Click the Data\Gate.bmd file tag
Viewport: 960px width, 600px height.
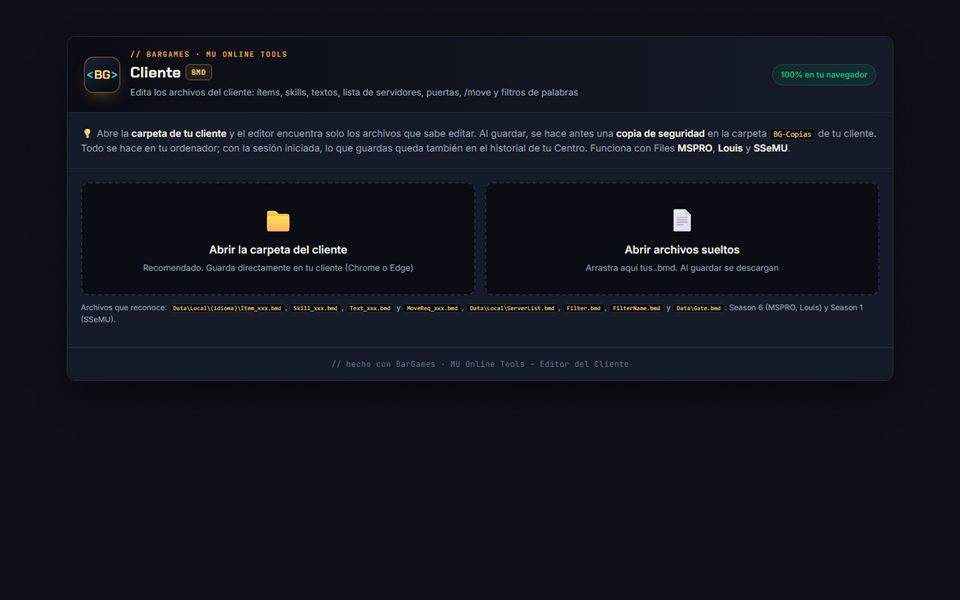[699, 308]
